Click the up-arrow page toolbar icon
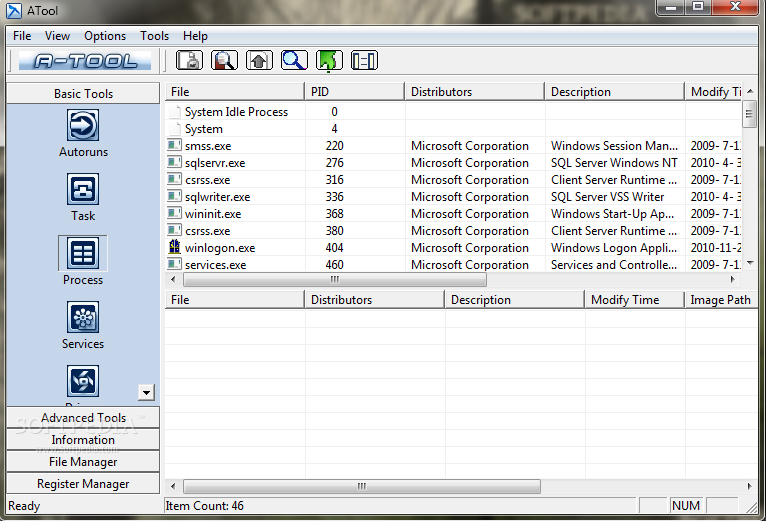Image resolution: width=766 pixels, height=521 pixels. click(259, 61)
